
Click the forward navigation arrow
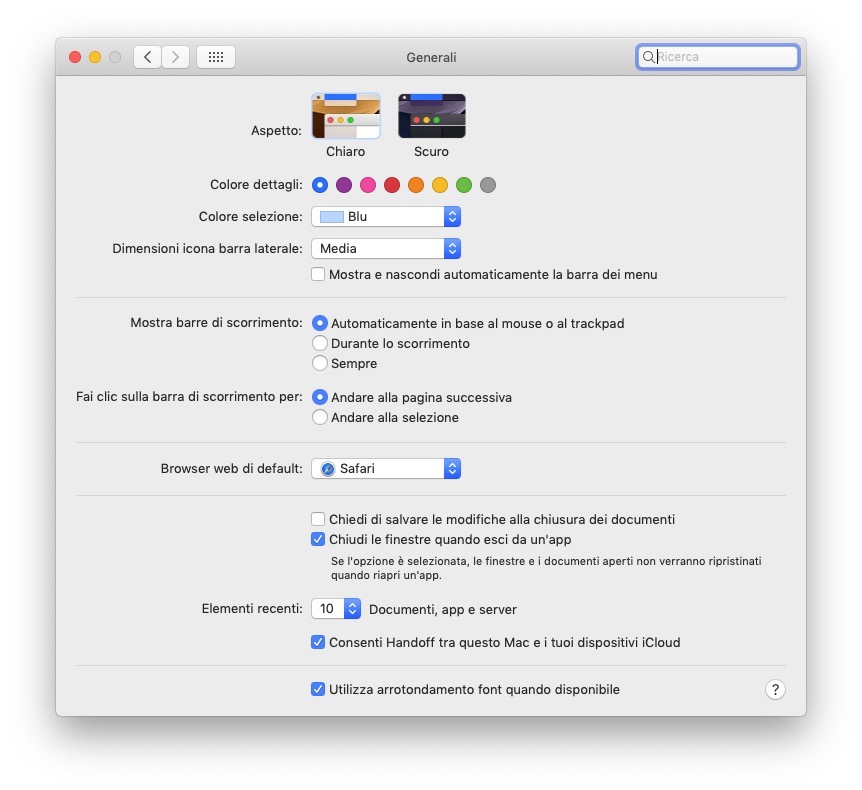(176, 57)
